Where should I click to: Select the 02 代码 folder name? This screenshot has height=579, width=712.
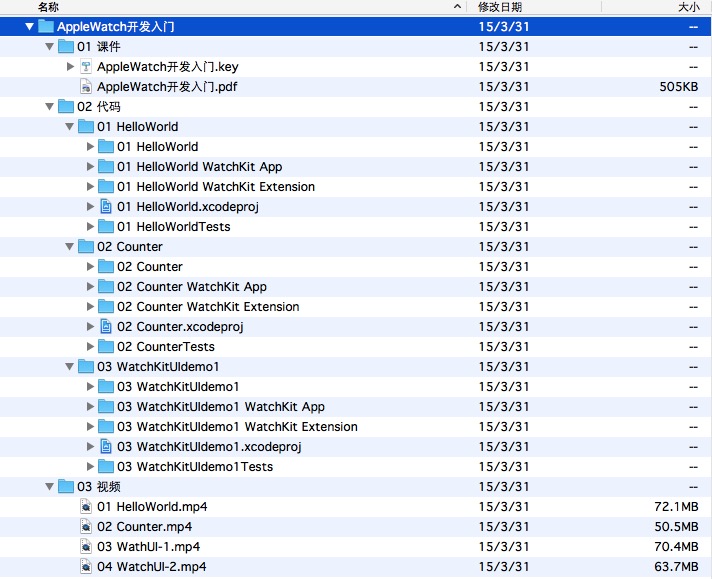[99, 107]
